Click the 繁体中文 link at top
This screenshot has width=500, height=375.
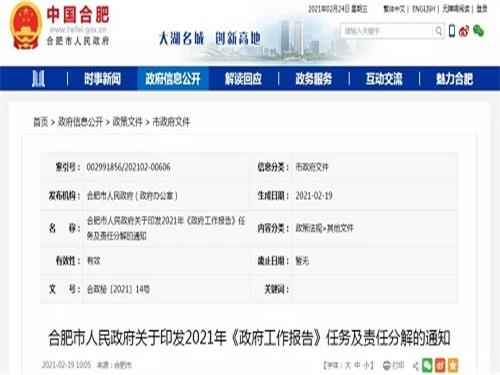click(x=394, y=9)
